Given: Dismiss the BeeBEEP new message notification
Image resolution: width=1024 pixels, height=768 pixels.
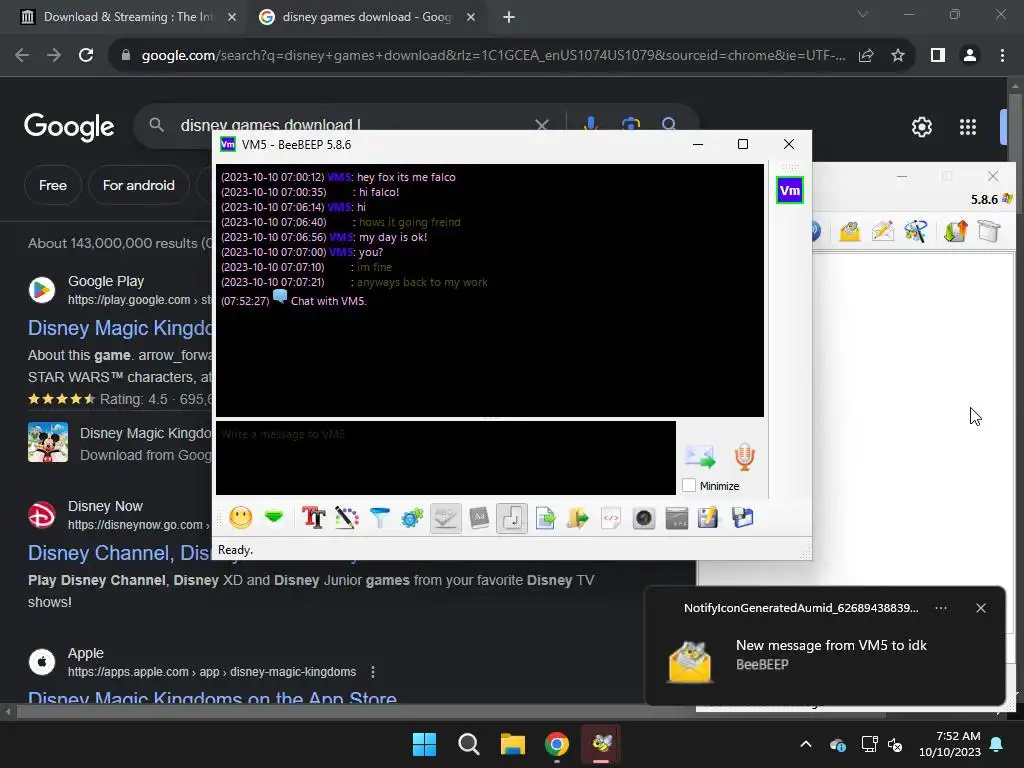Looking at the screenshot, I should pyautogui.click(x=981, y=608).
